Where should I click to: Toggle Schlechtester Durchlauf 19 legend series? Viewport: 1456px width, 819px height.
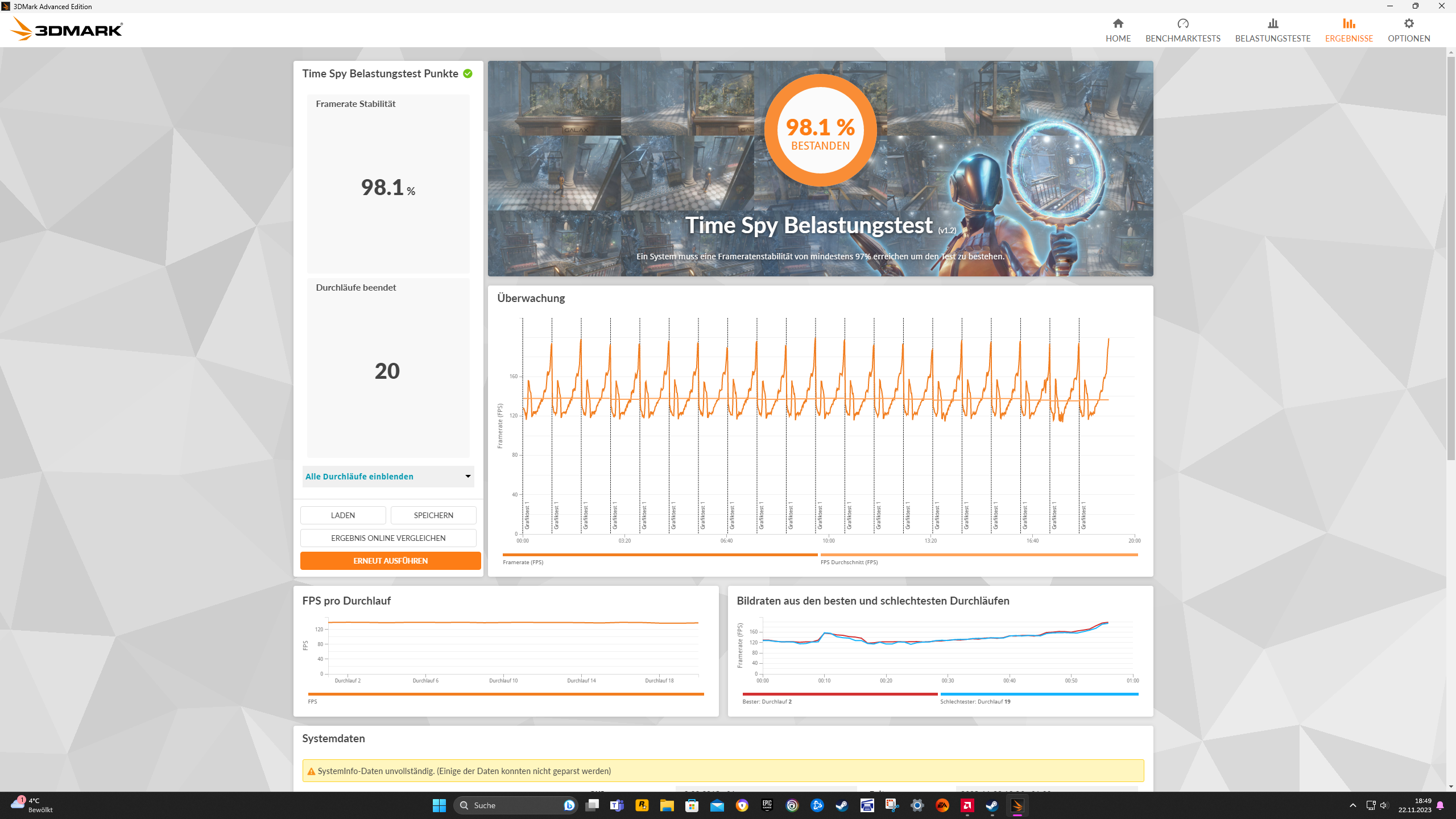[975, 701]
